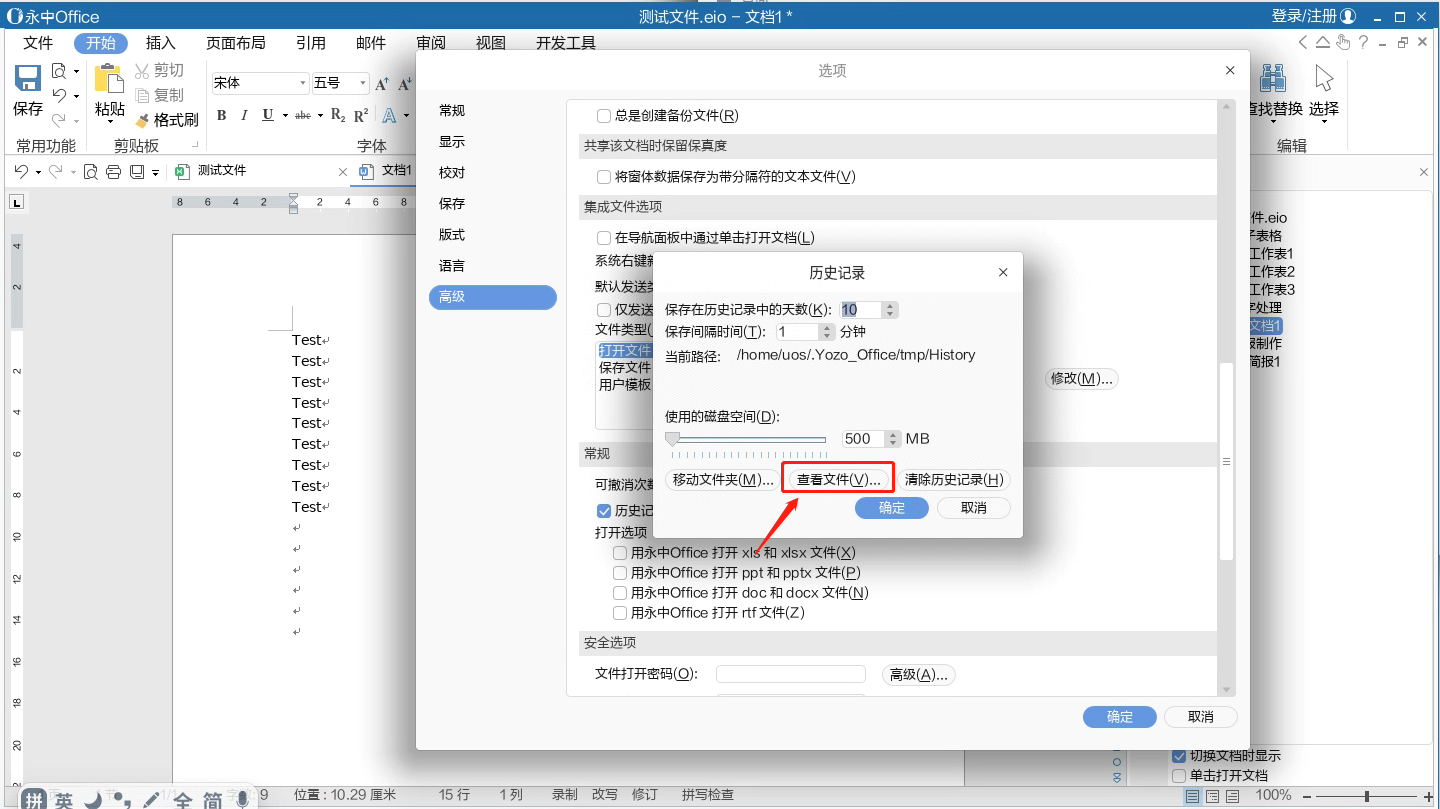The width and height of the screenshot is (1440, 809).
Task: Click 取消 in the Options dialog
Action: 1200,717
